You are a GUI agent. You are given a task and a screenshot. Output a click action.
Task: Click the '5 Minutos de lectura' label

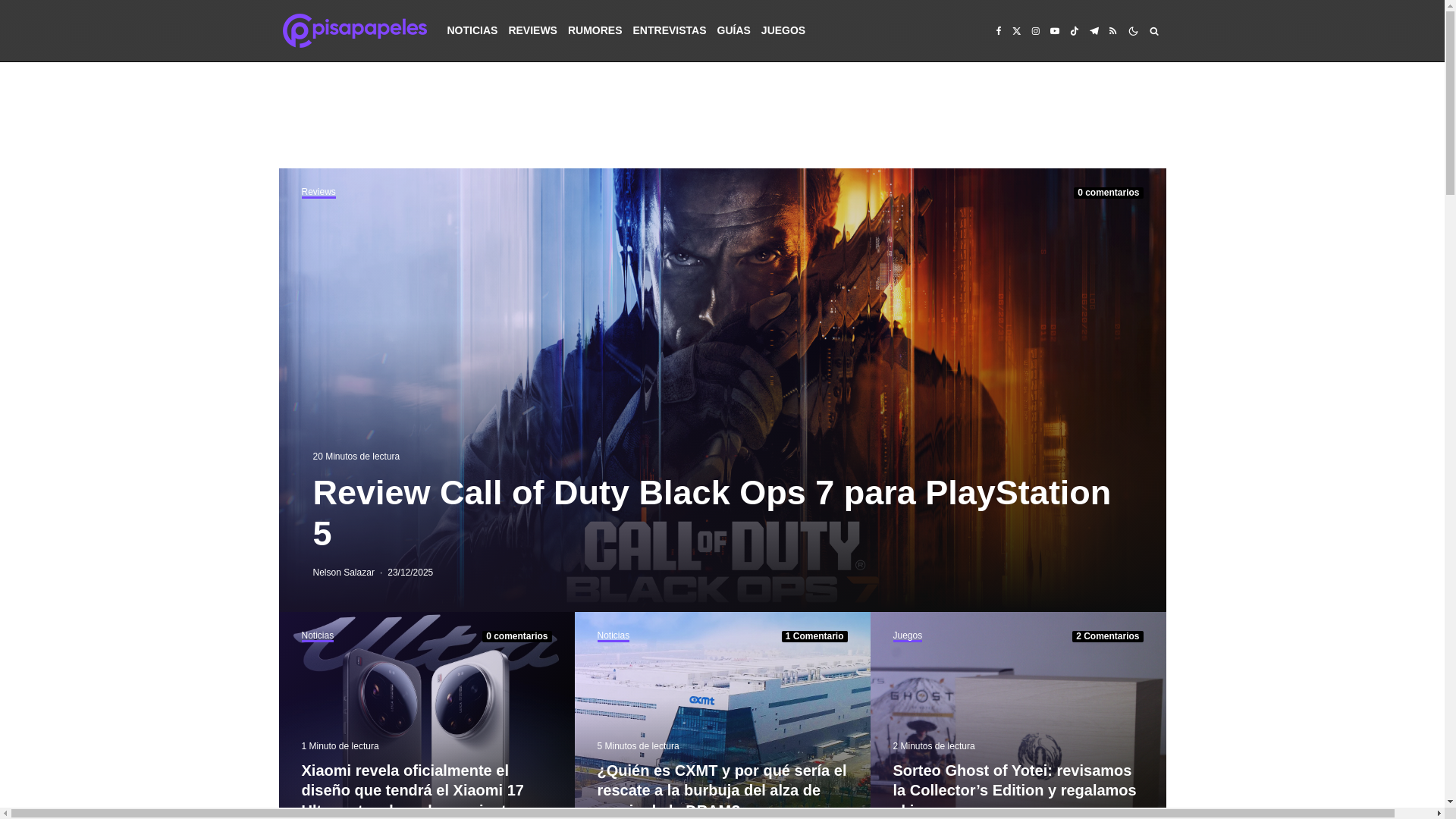point(638,746)
